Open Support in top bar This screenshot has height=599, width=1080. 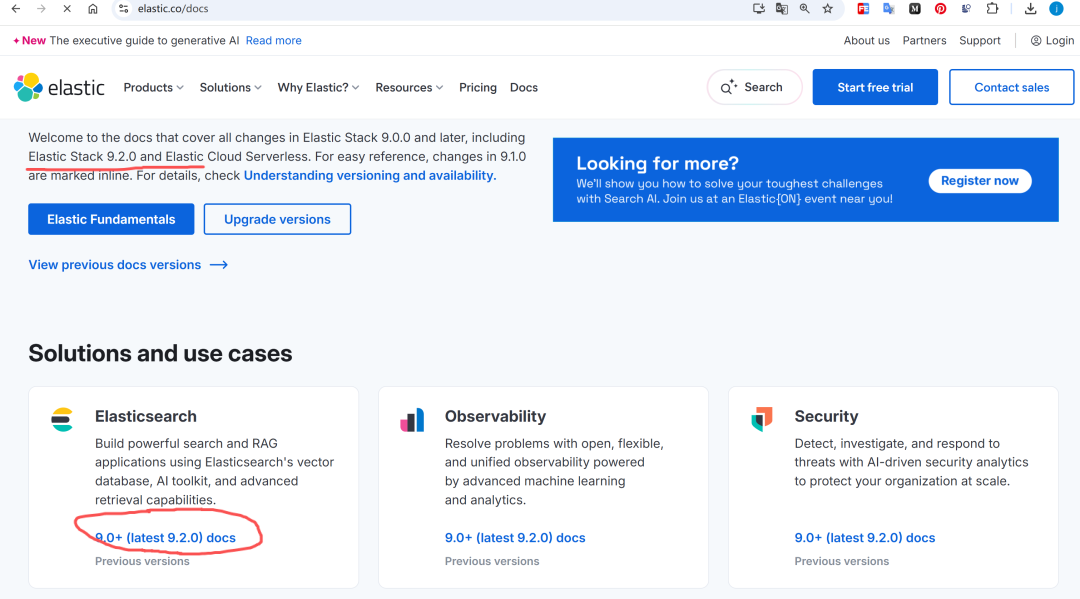point(979,41)
